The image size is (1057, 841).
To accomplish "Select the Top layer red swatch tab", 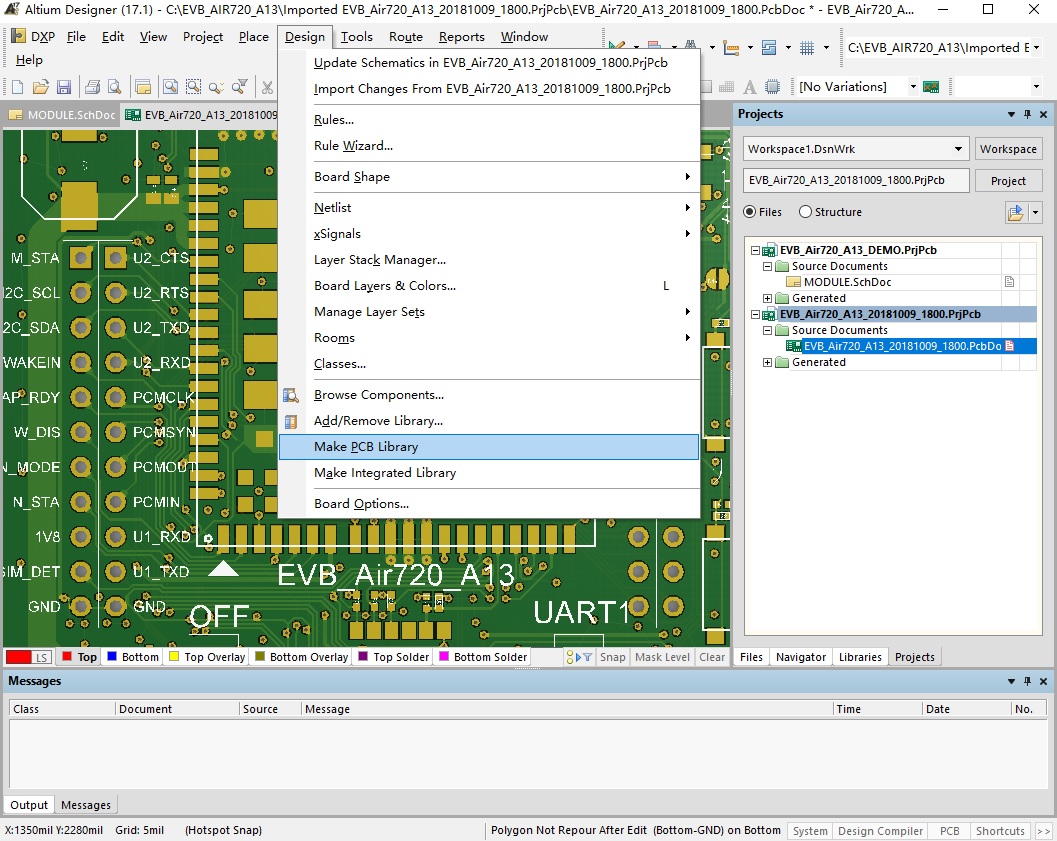I will pos(79,657).
